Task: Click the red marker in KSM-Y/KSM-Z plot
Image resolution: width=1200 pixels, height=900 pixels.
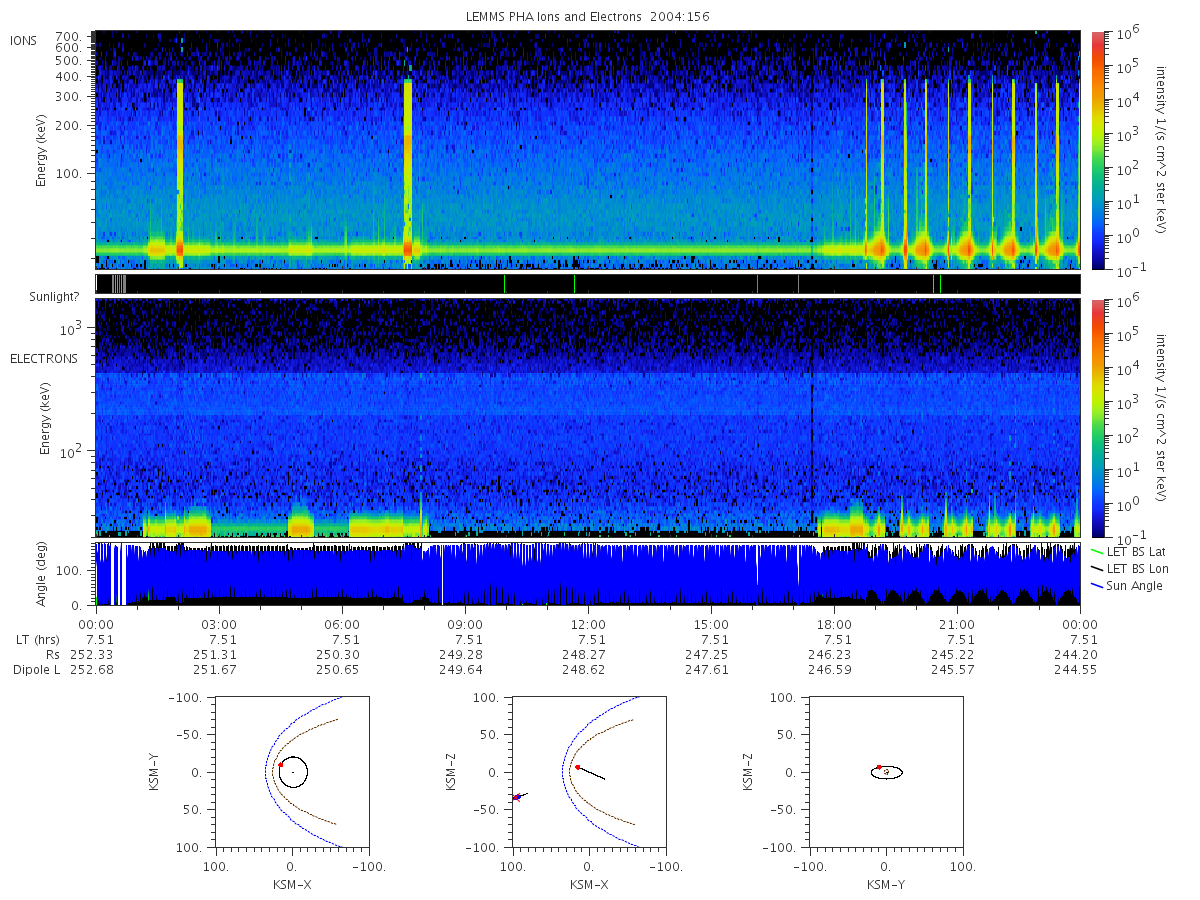Action: 879,767
